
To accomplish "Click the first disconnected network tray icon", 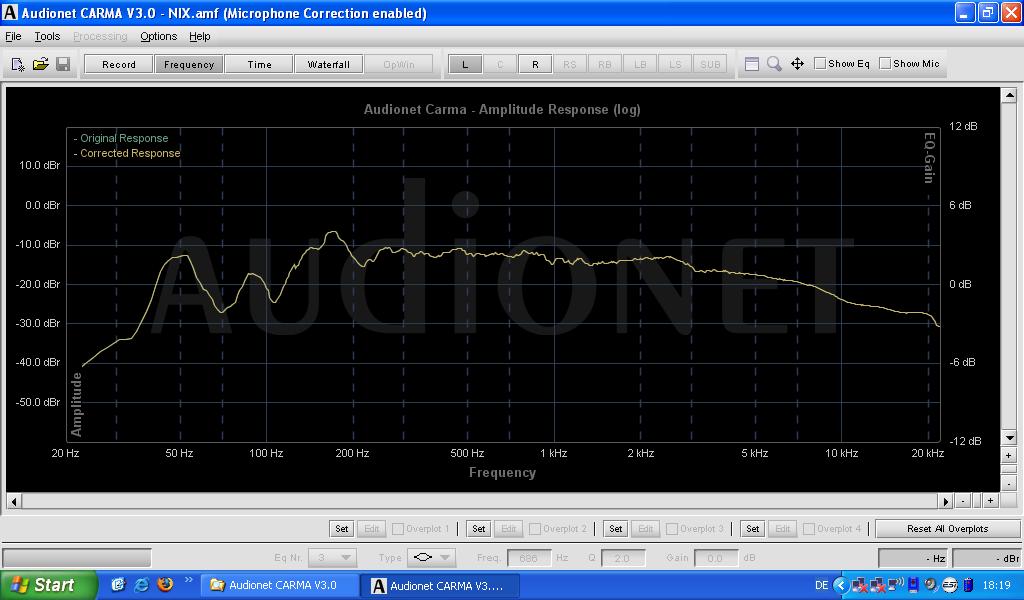I will [x=859, y=585].
